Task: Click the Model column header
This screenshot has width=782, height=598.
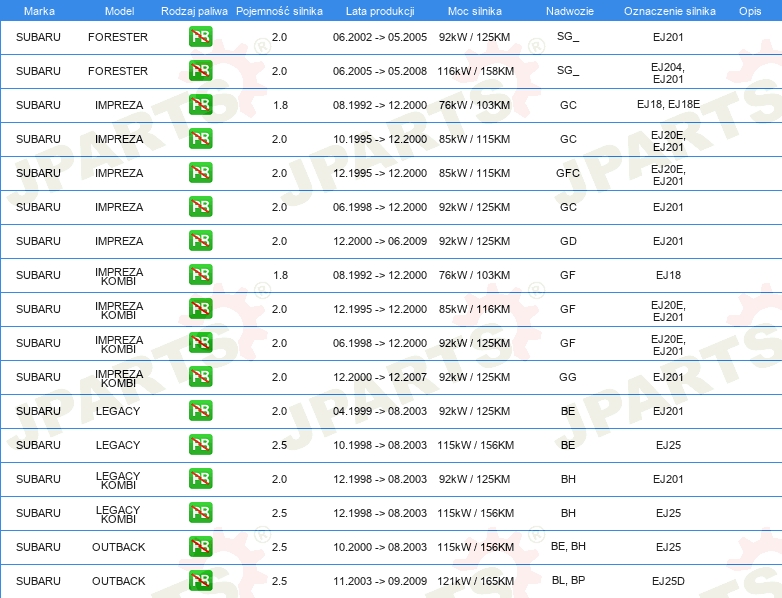Action: pos(119,11)
